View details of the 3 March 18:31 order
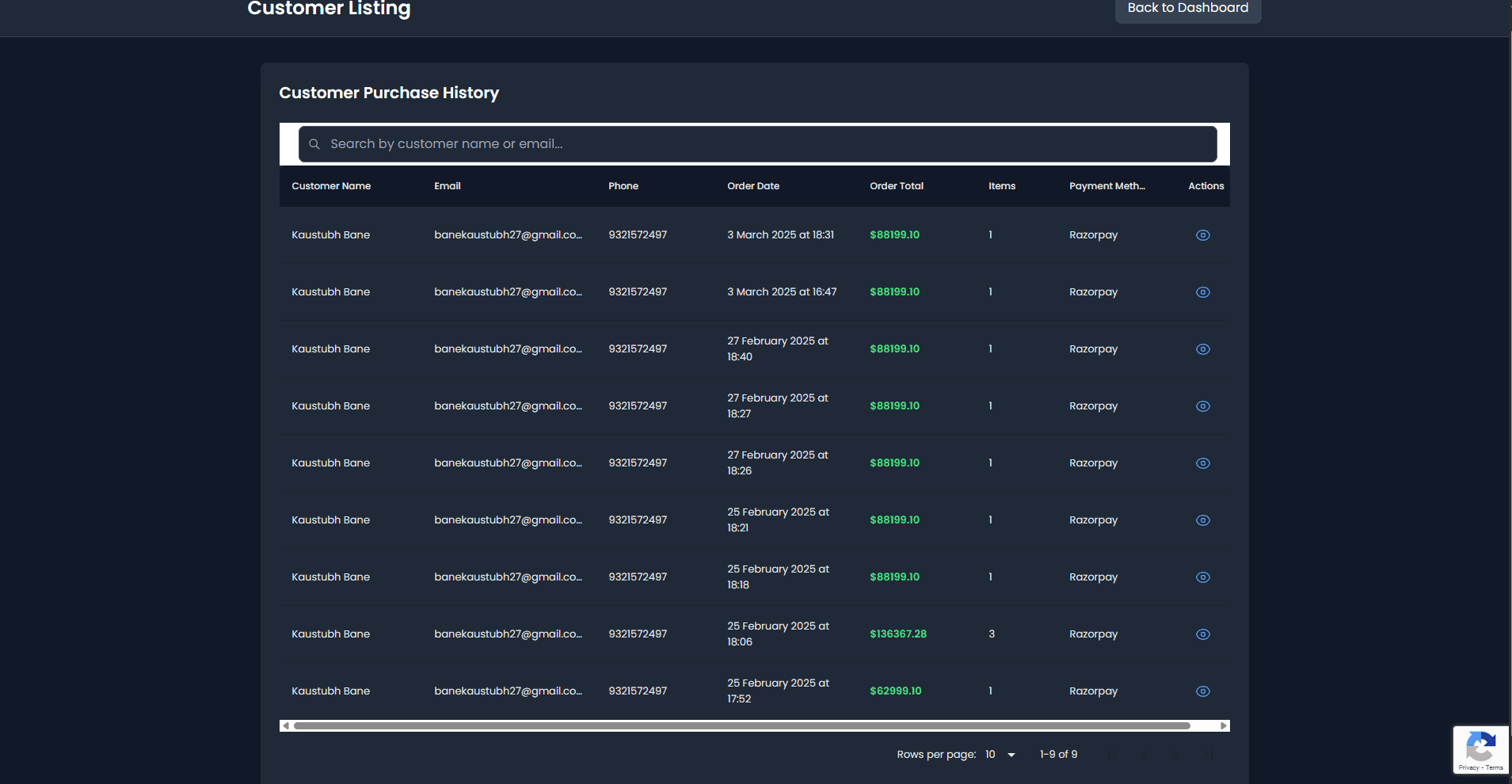 [1202, 234]
